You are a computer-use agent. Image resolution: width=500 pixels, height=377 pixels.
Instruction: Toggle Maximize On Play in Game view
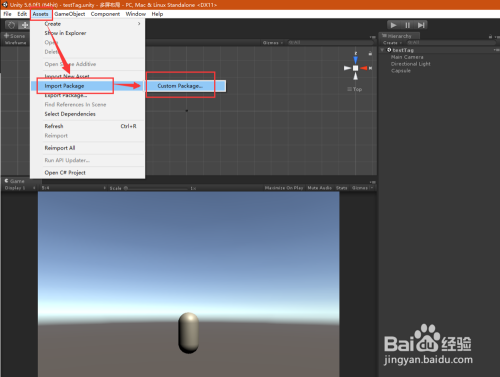(x=284, y=188)
